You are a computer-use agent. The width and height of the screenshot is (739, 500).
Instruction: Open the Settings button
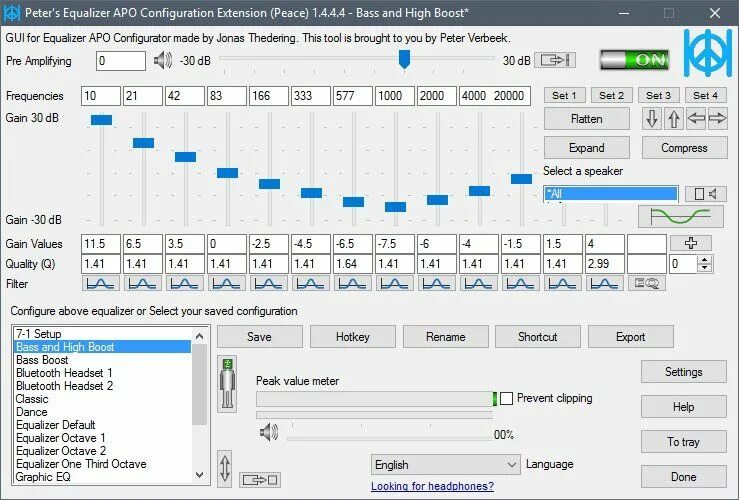pyautogui.click(x=684, y=372)
